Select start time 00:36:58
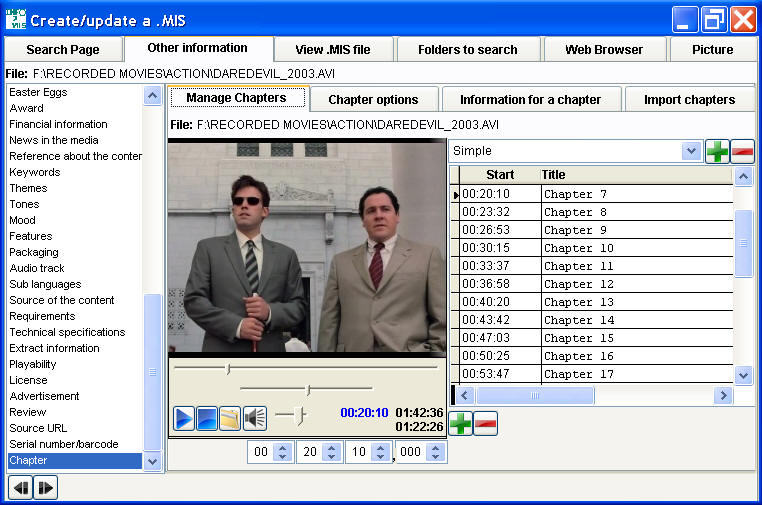Screen dimensions: 762x505 (x=500, y=284)
